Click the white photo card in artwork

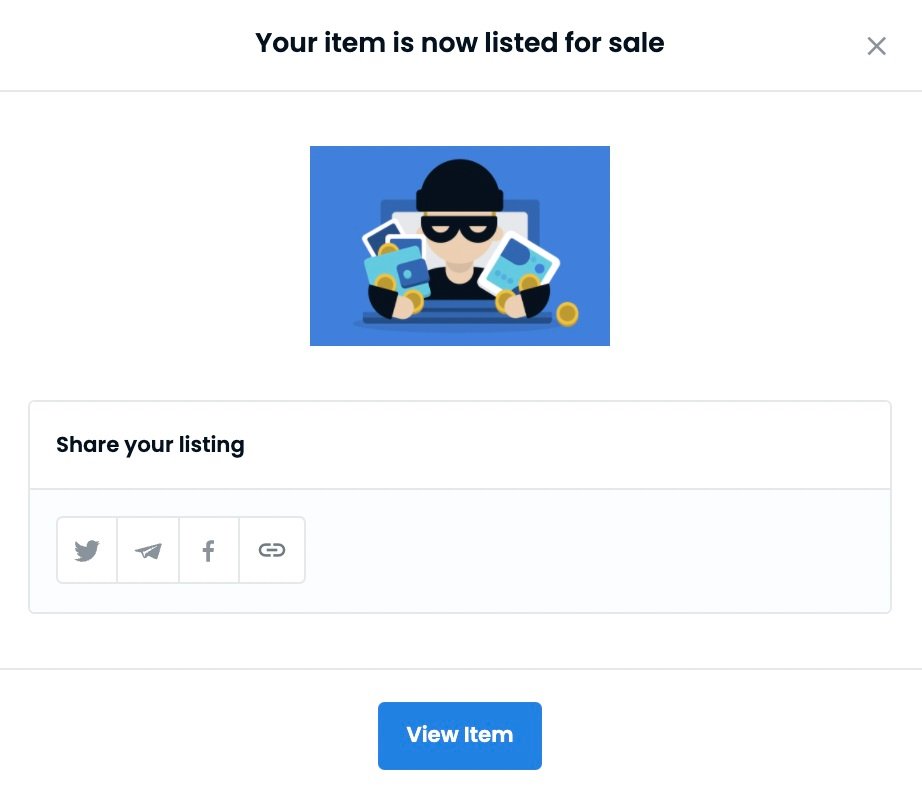click(x=518, y=264)
